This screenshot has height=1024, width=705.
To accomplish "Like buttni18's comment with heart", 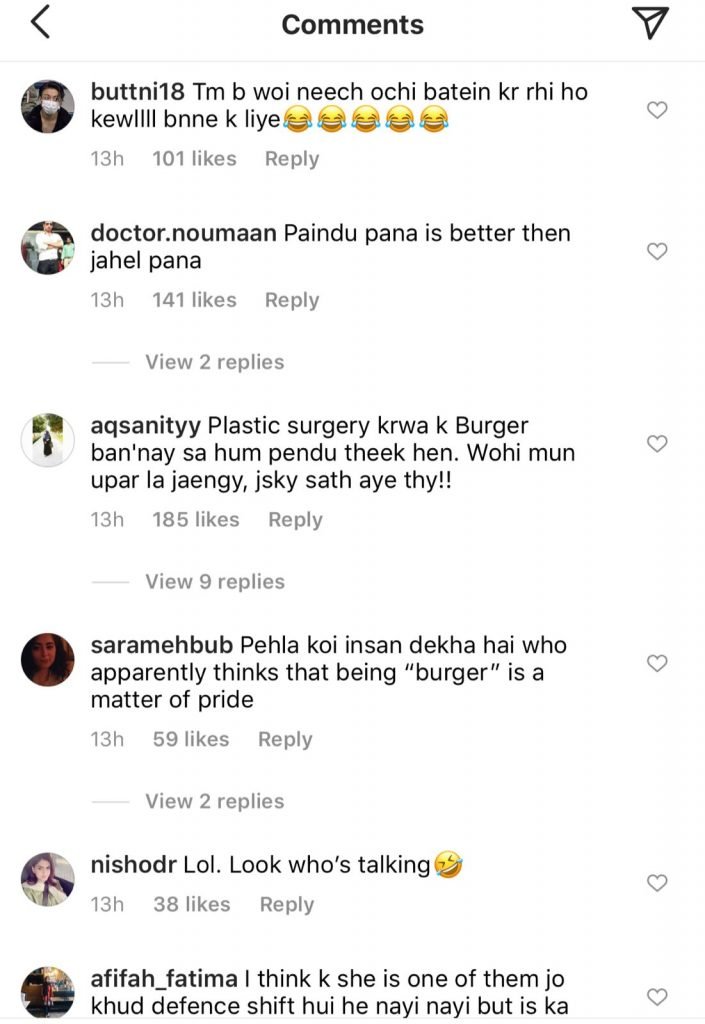I will [657, 110].
